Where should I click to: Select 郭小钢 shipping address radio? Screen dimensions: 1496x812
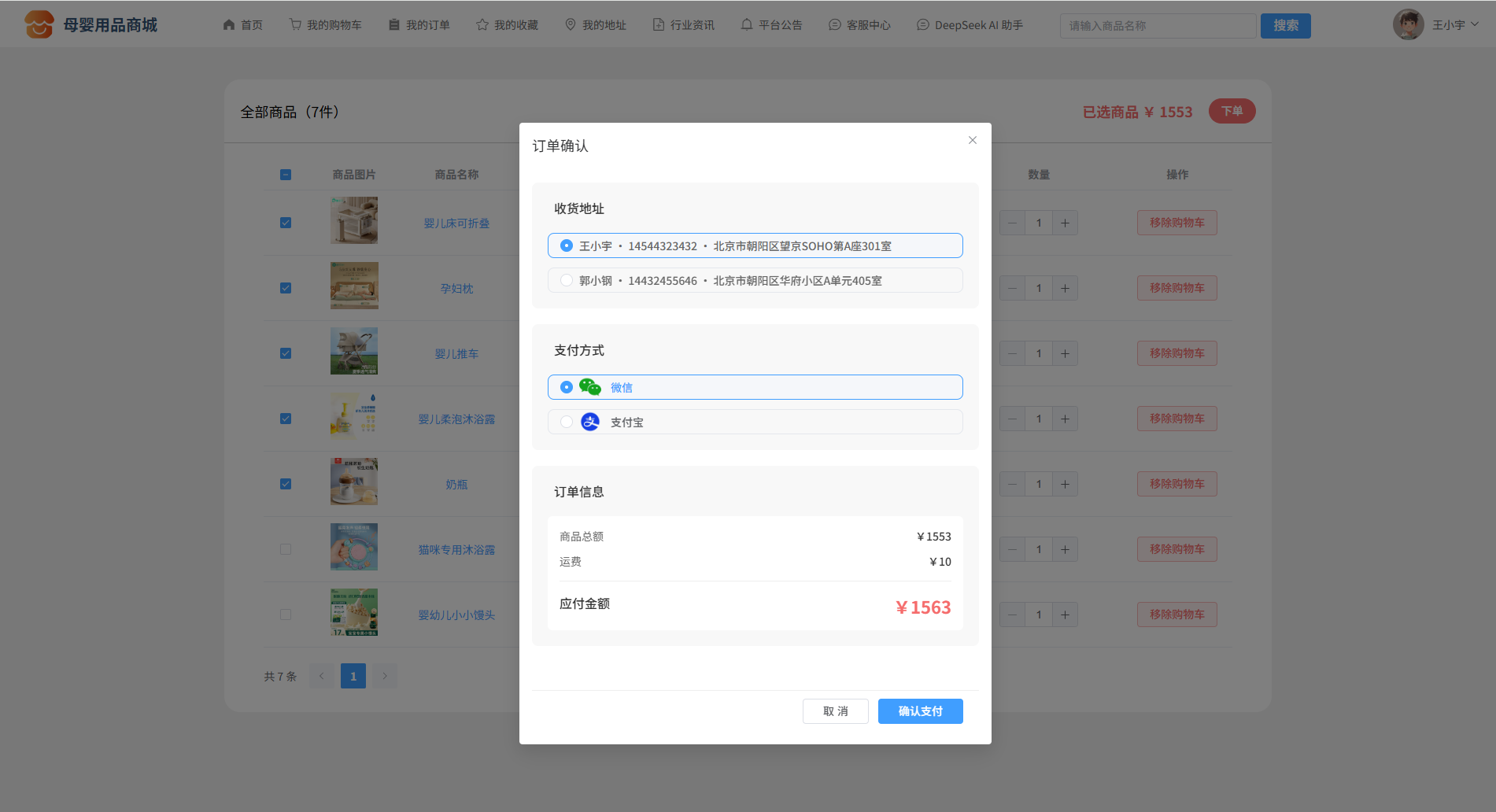coord(566,280)
